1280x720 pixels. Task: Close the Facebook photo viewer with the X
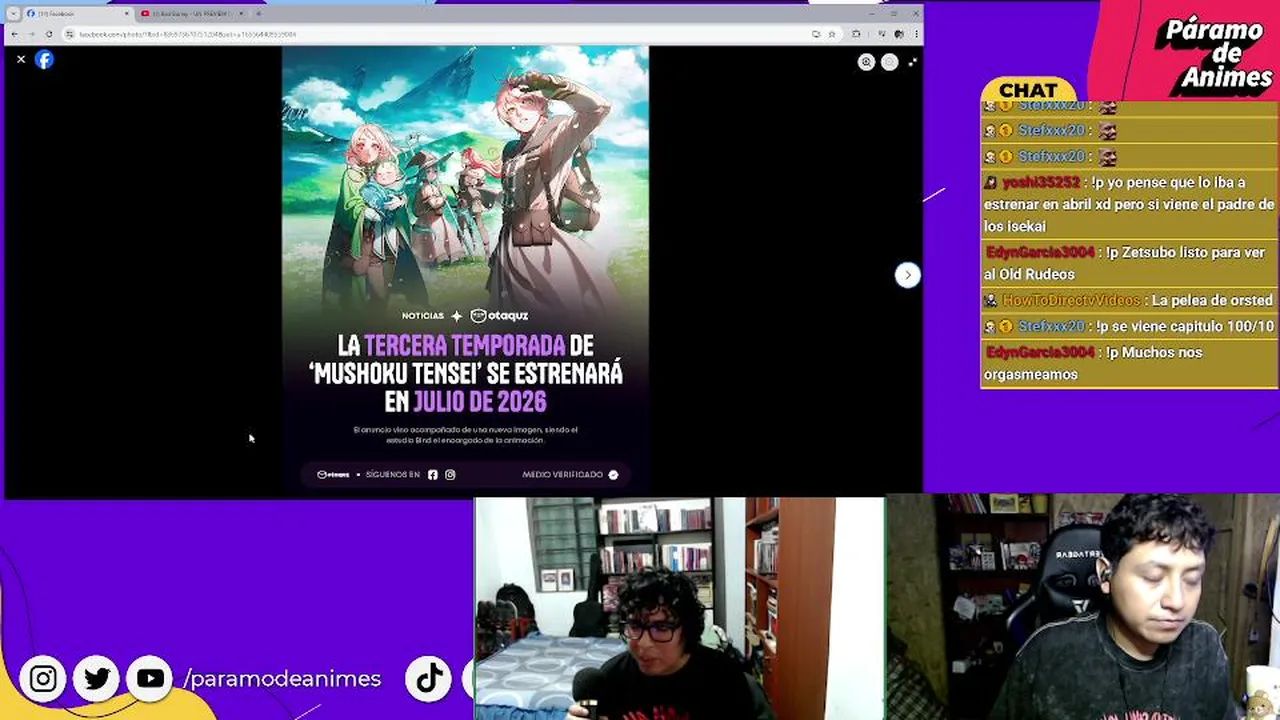[21, 60]
